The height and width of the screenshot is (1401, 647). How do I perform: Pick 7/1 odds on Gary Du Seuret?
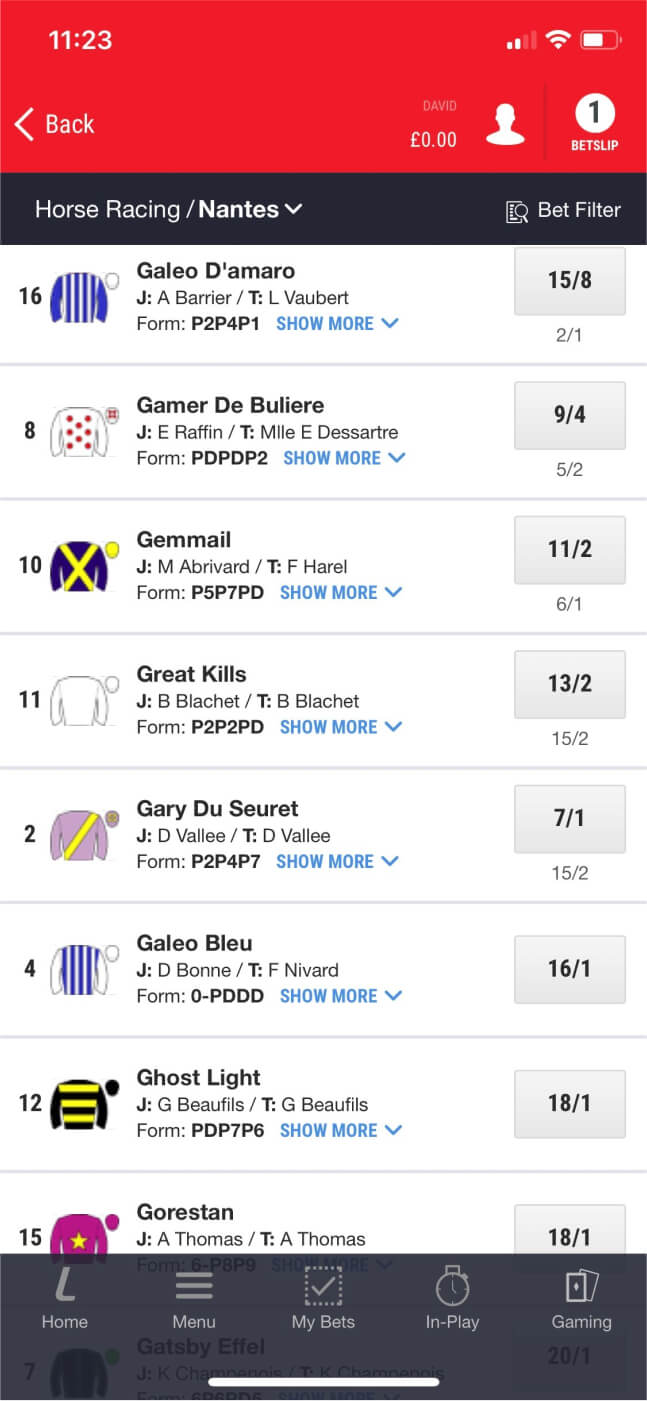[x=569, y=819]
